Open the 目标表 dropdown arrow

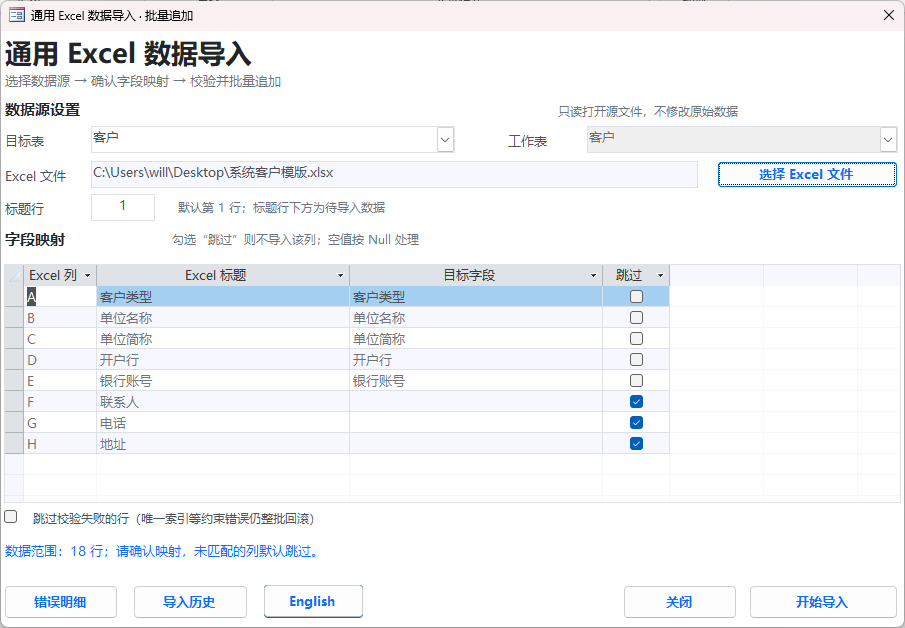tap(445, 140)
